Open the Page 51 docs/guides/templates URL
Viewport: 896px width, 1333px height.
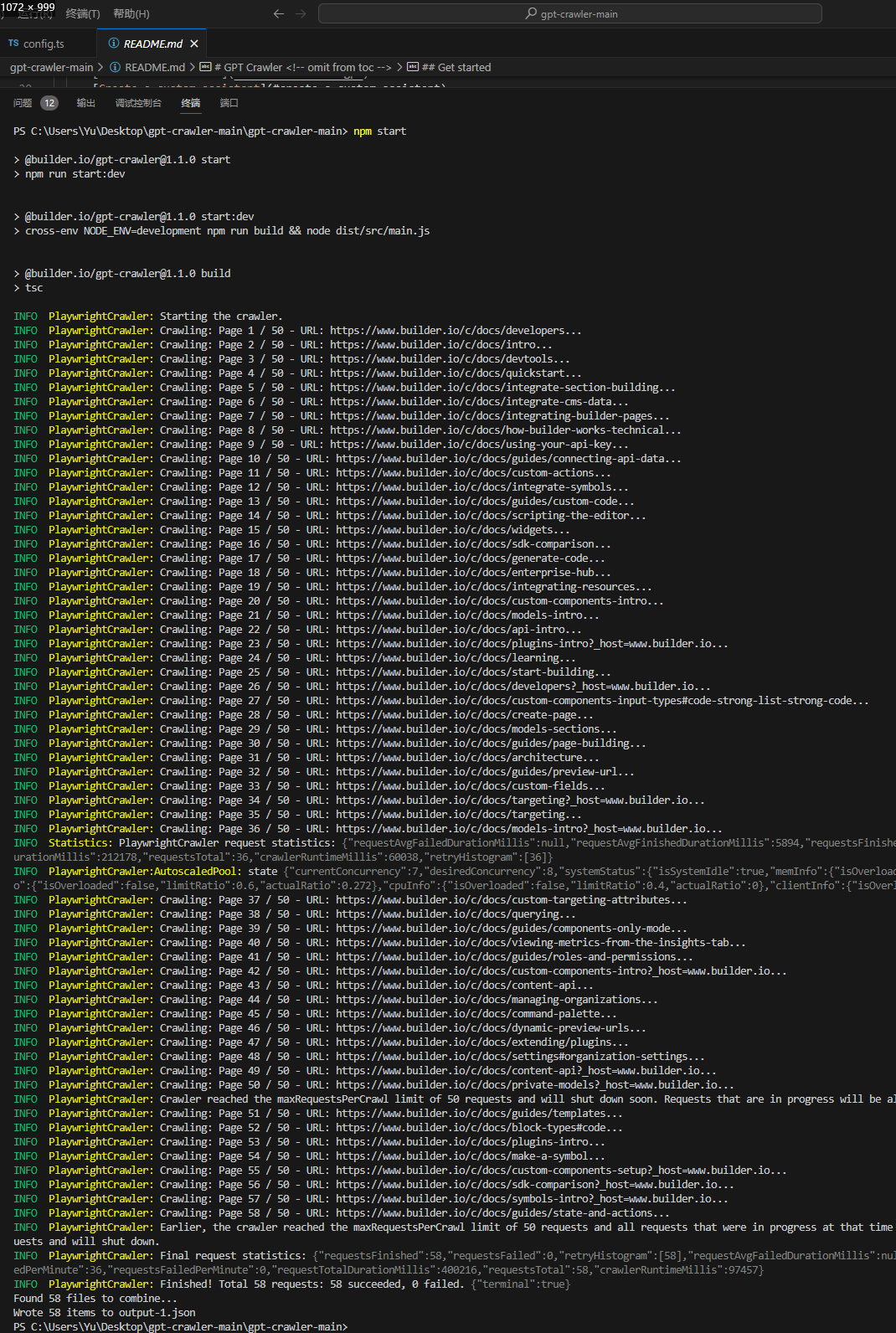(479, 1114)
